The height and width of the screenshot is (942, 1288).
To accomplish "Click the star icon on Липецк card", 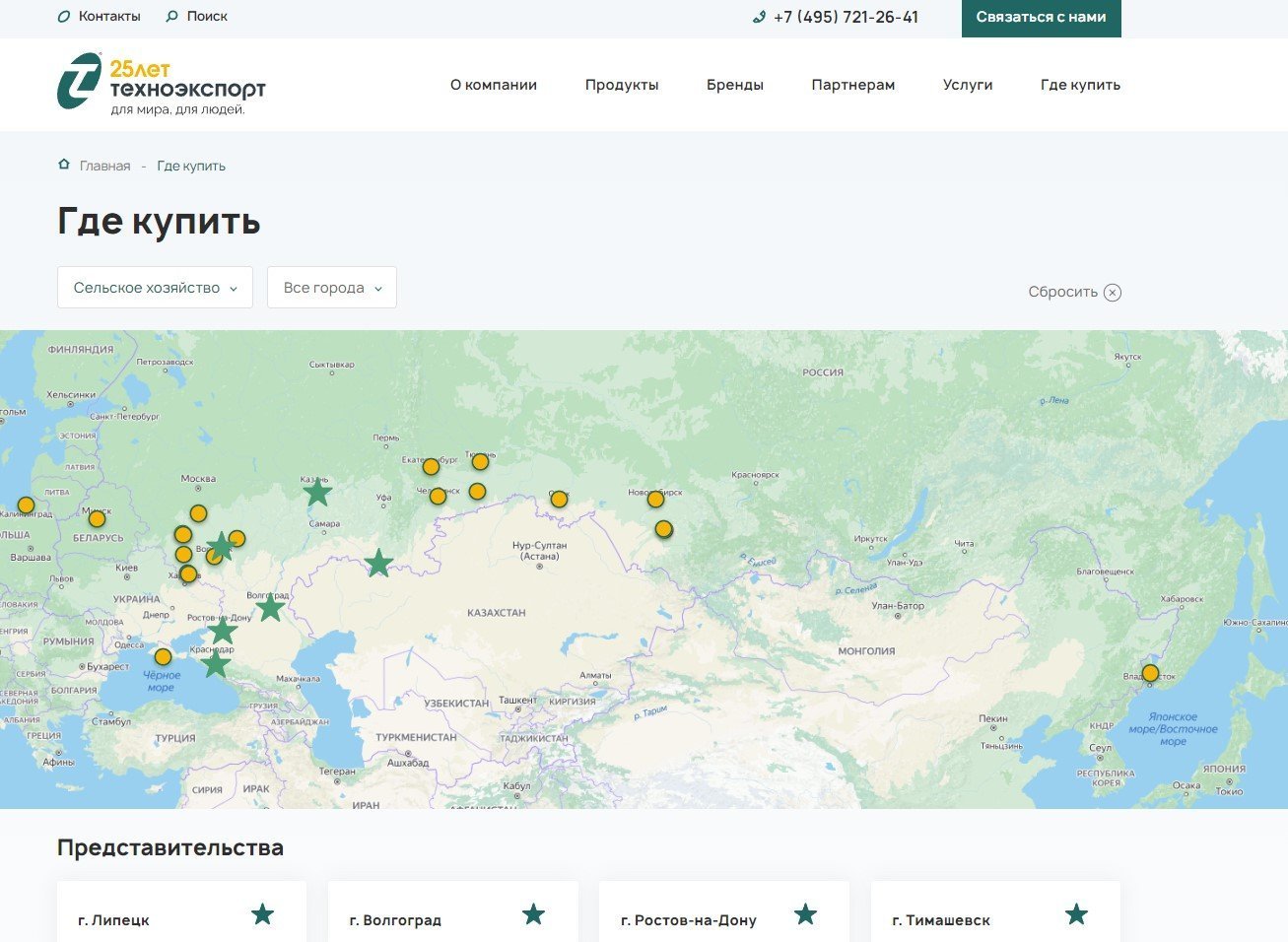I will point(262,914).
